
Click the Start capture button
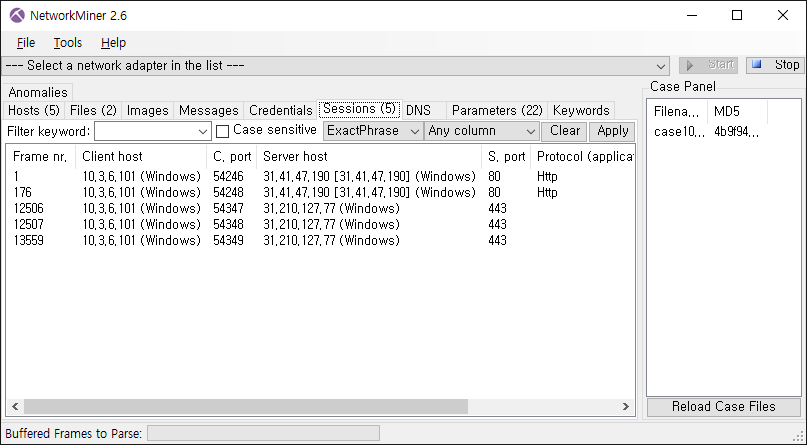709,65
